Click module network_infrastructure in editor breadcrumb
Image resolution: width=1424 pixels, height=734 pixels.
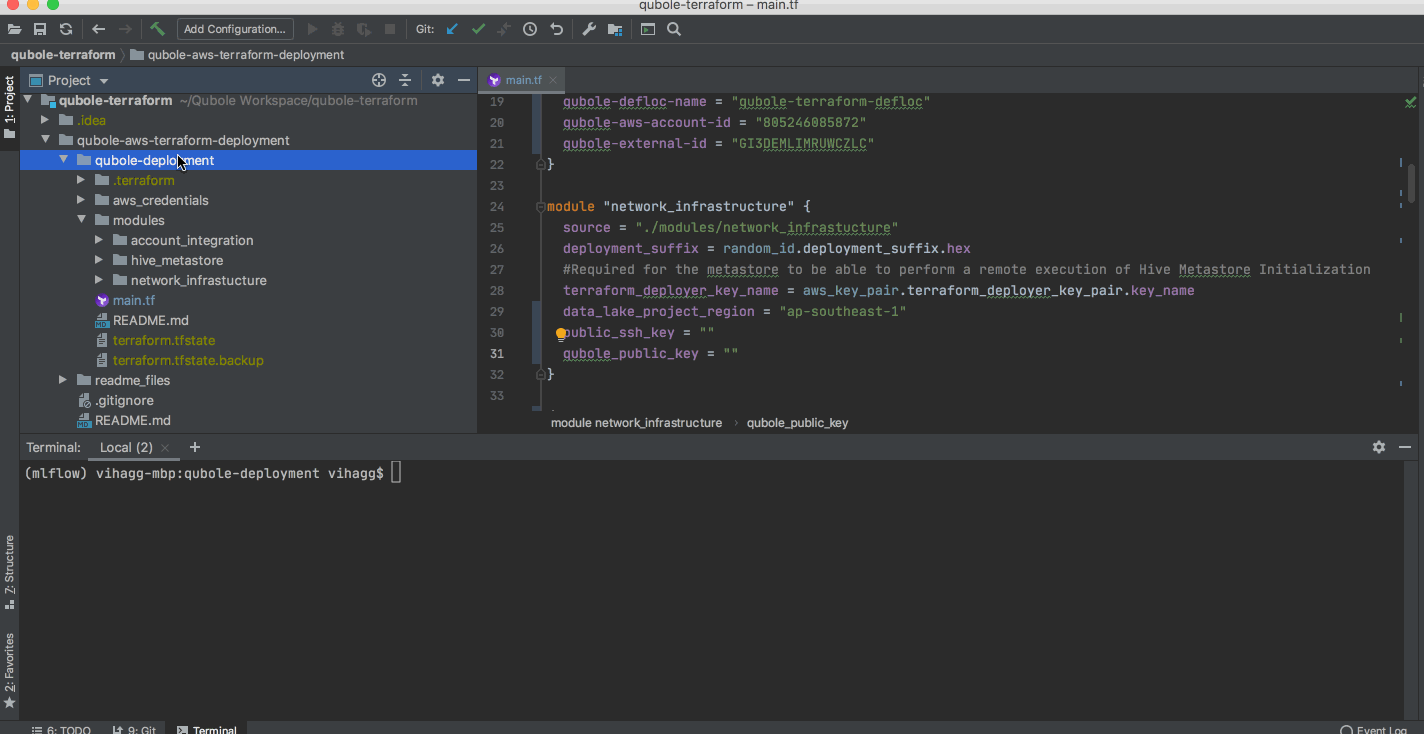point(636,423)
